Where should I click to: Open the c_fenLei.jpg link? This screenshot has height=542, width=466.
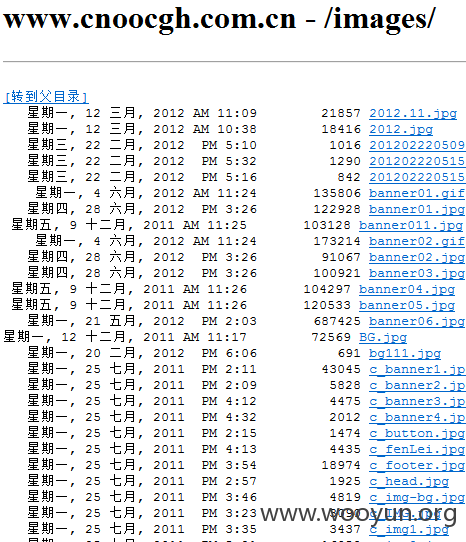(x=417, y=450)
